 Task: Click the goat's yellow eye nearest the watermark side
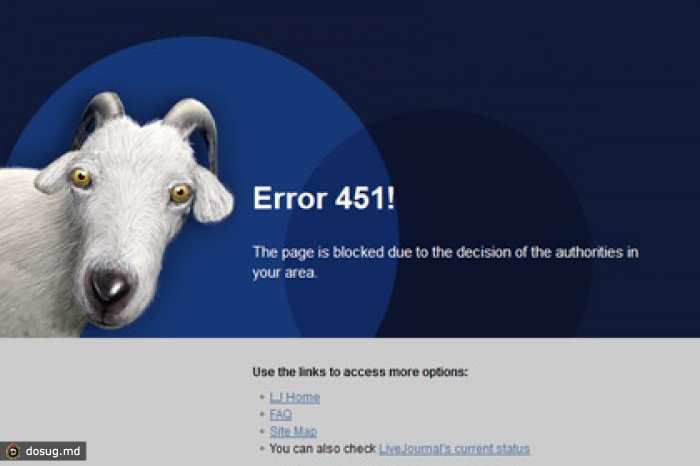(82, 178)
